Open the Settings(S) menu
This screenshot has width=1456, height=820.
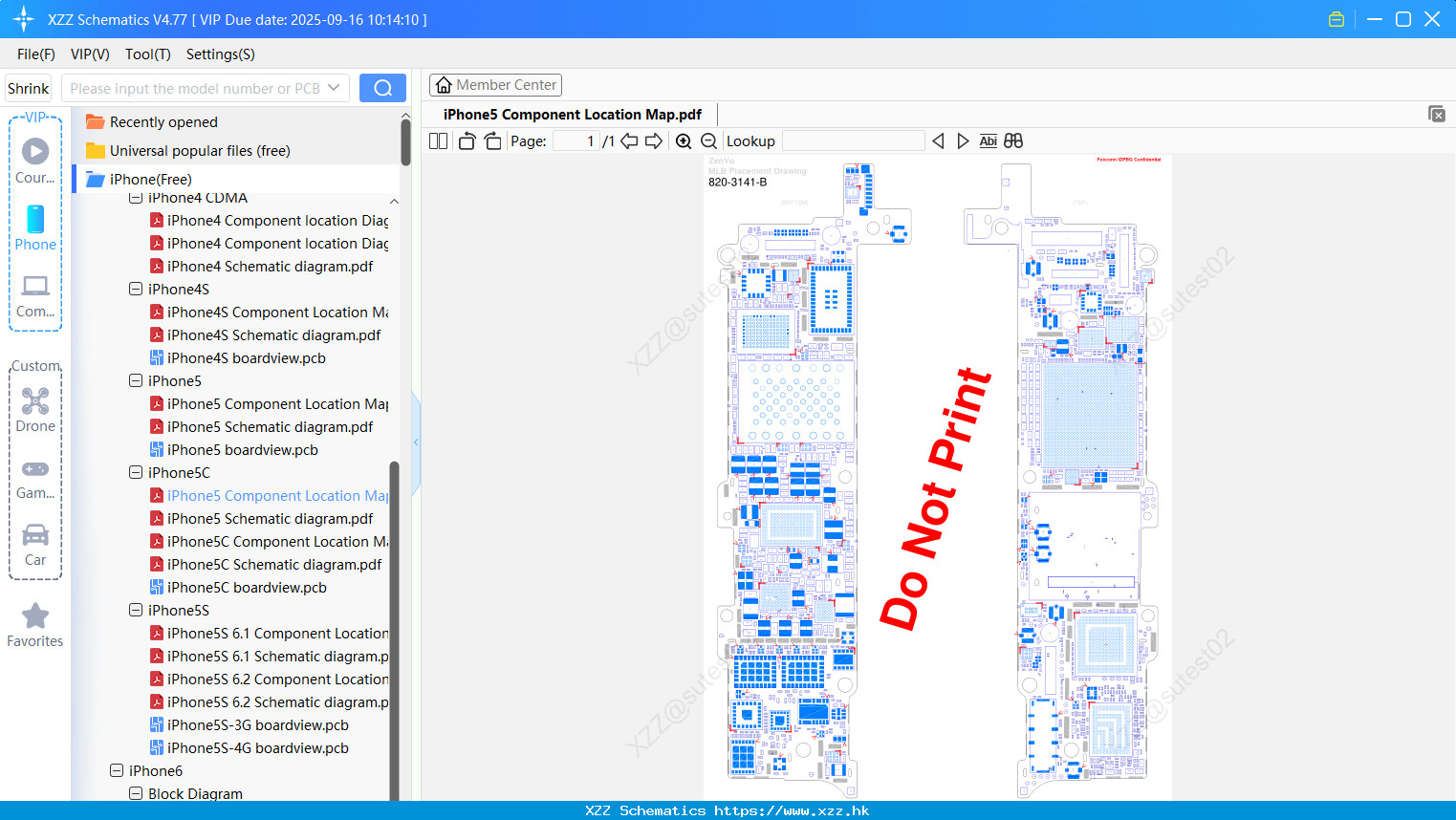point(221,54)
